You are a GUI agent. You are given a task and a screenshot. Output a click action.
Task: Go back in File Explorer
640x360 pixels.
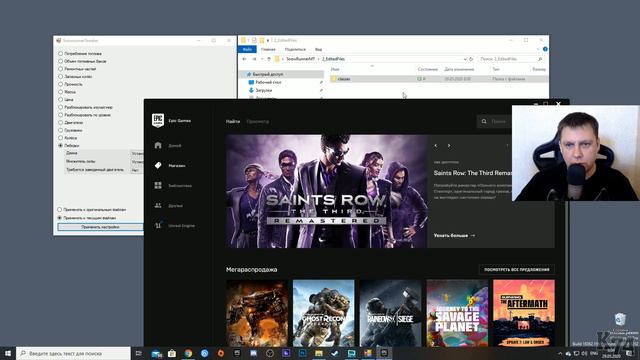[244, 59]
